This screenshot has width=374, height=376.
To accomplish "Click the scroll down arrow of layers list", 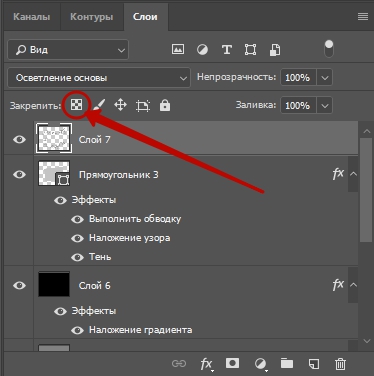I will coord(367,341).
